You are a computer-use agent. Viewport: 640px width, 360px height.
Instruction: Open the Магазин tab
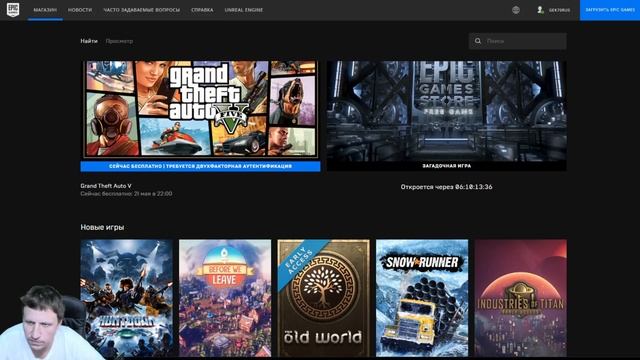[45, 10]
